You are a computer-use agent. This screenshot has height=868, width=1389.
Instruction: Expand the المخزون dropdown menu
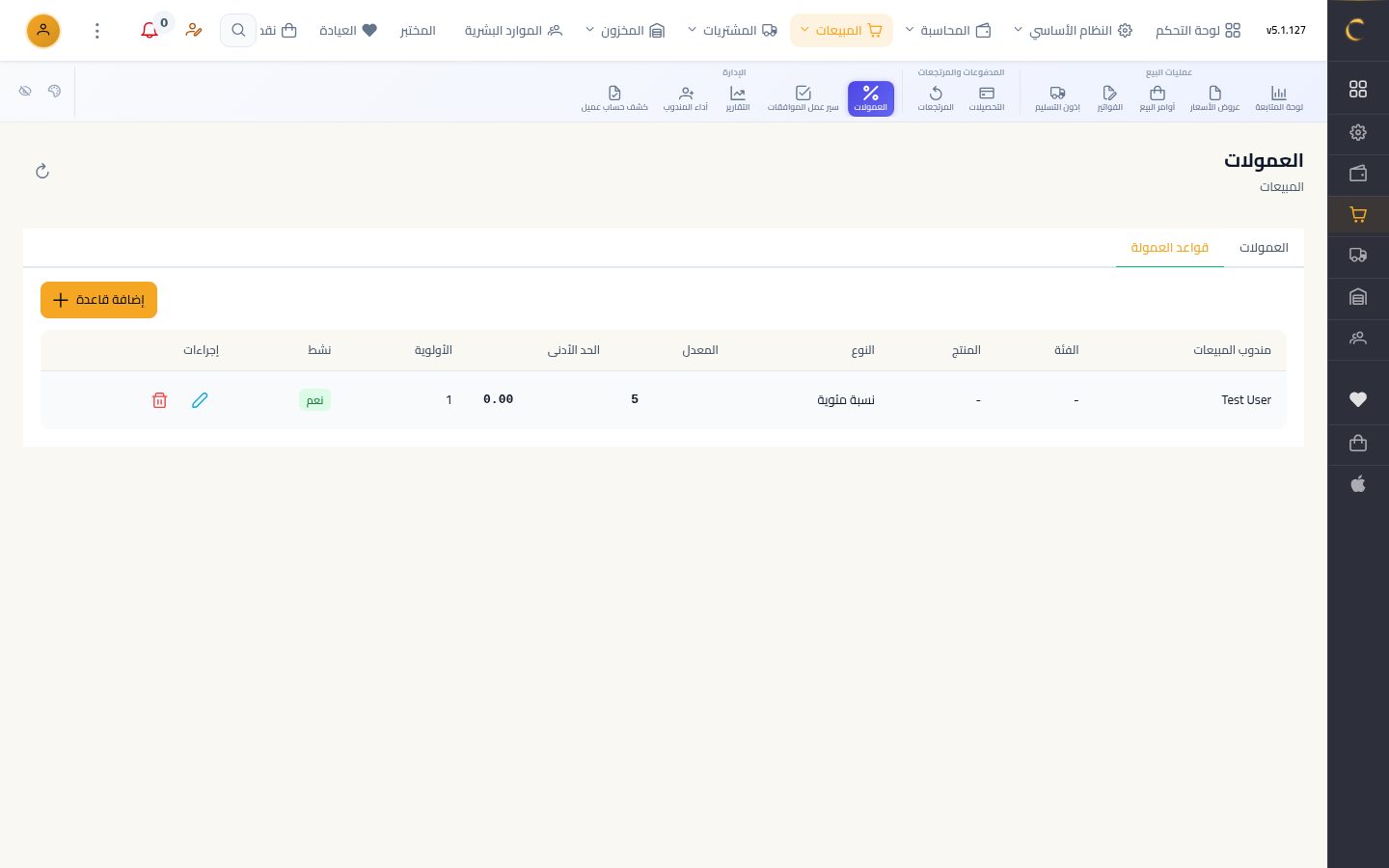tap(625, 31)
